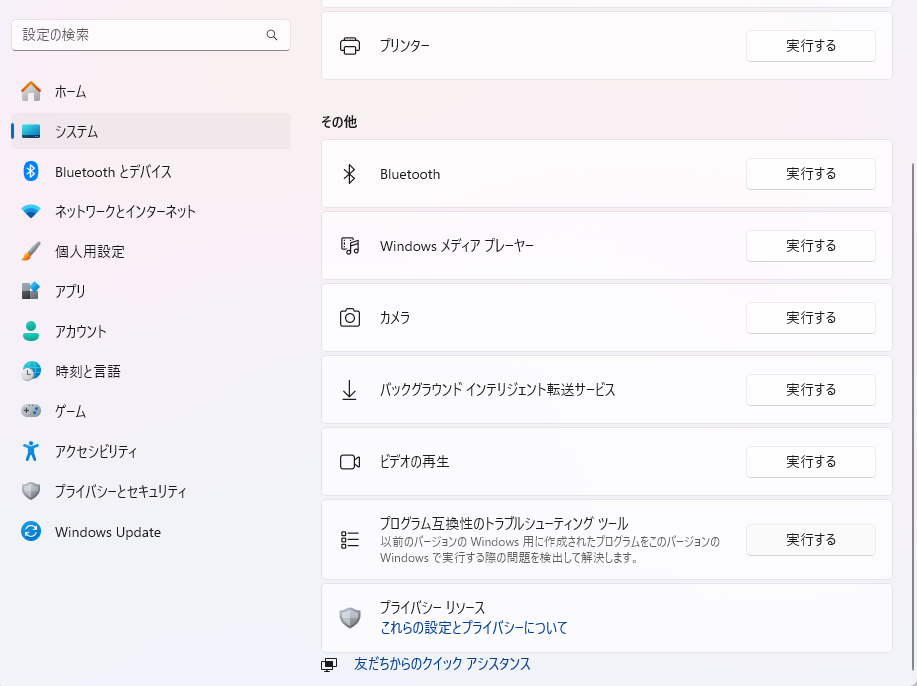Click the Home icon in sidebar
The image size is (917, 686).
pos(31,91)
